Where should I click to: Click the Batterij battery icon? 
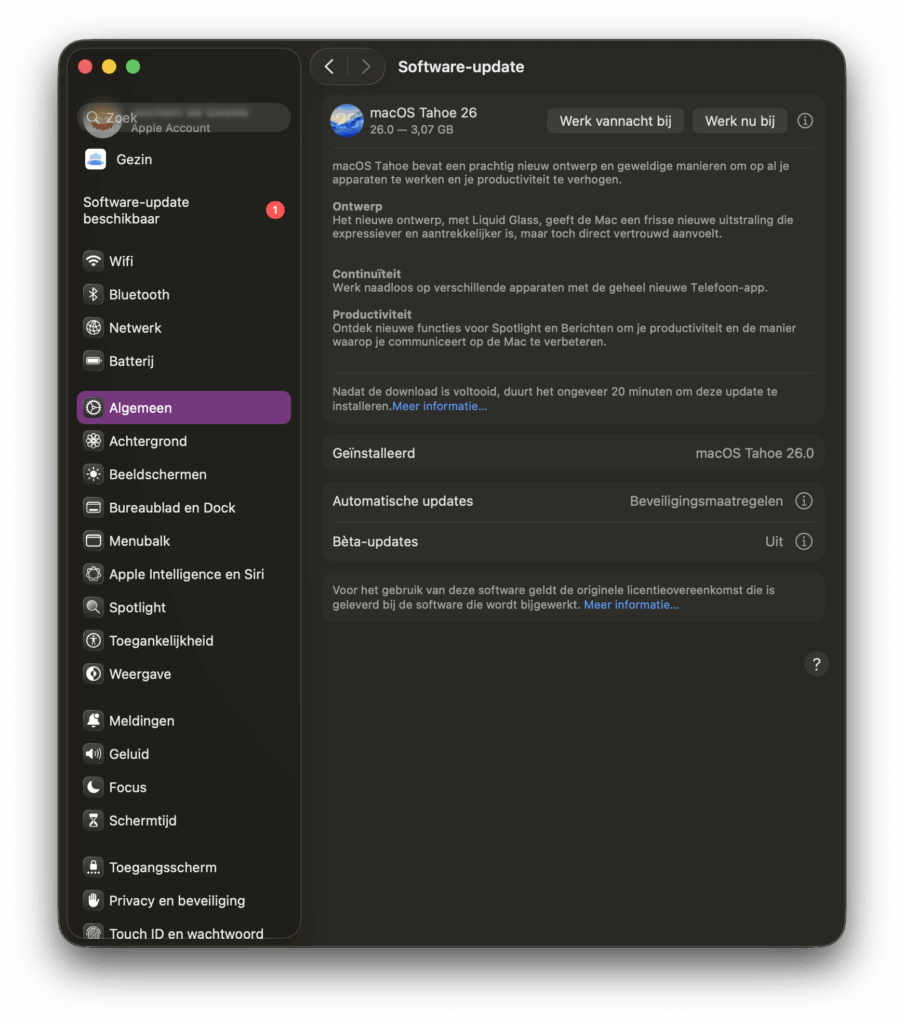tap(93, 360)
